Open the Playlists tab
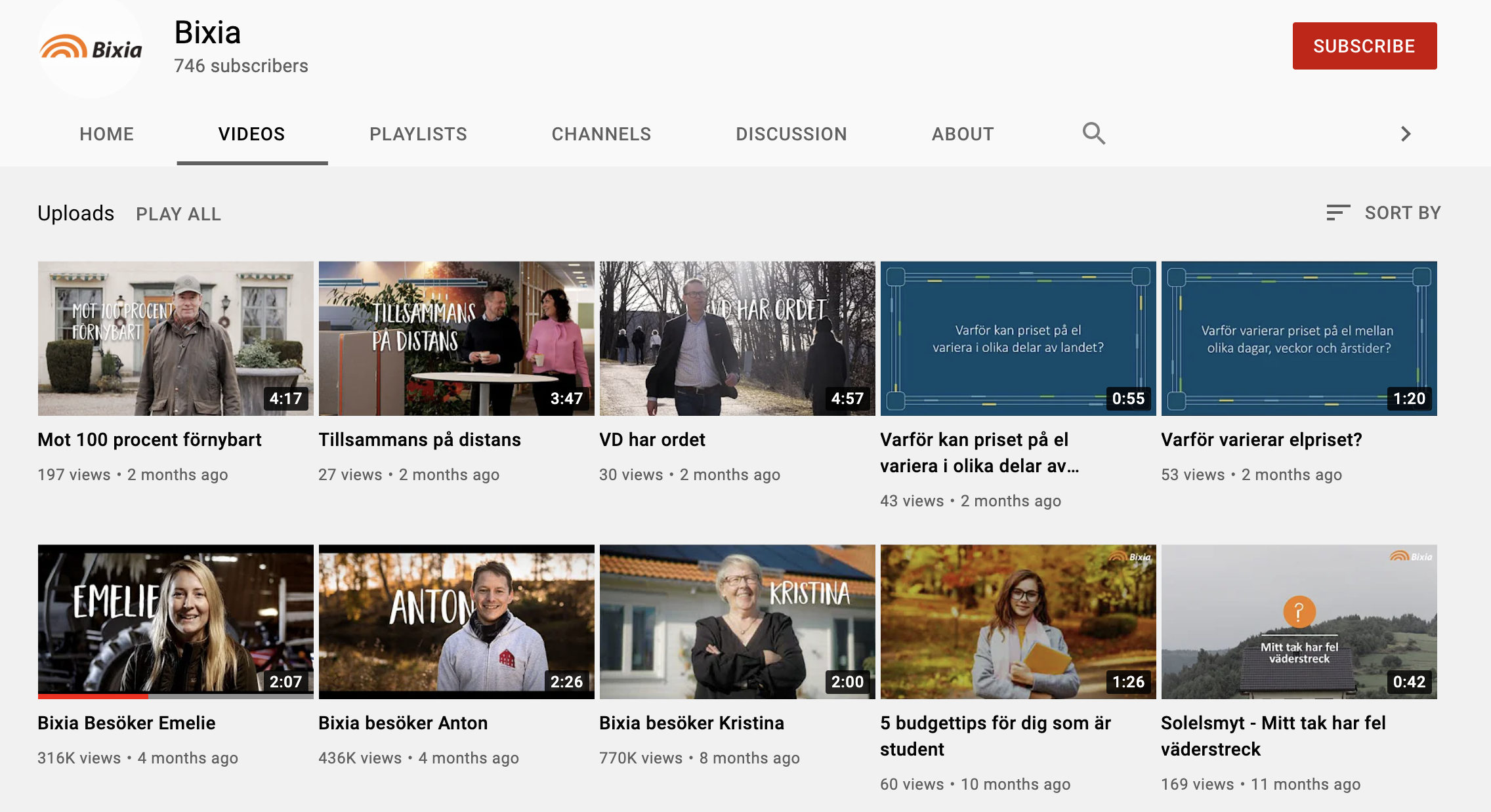Screen dimensions: 1491x812 pyautogui.click(x=419, y=134)
